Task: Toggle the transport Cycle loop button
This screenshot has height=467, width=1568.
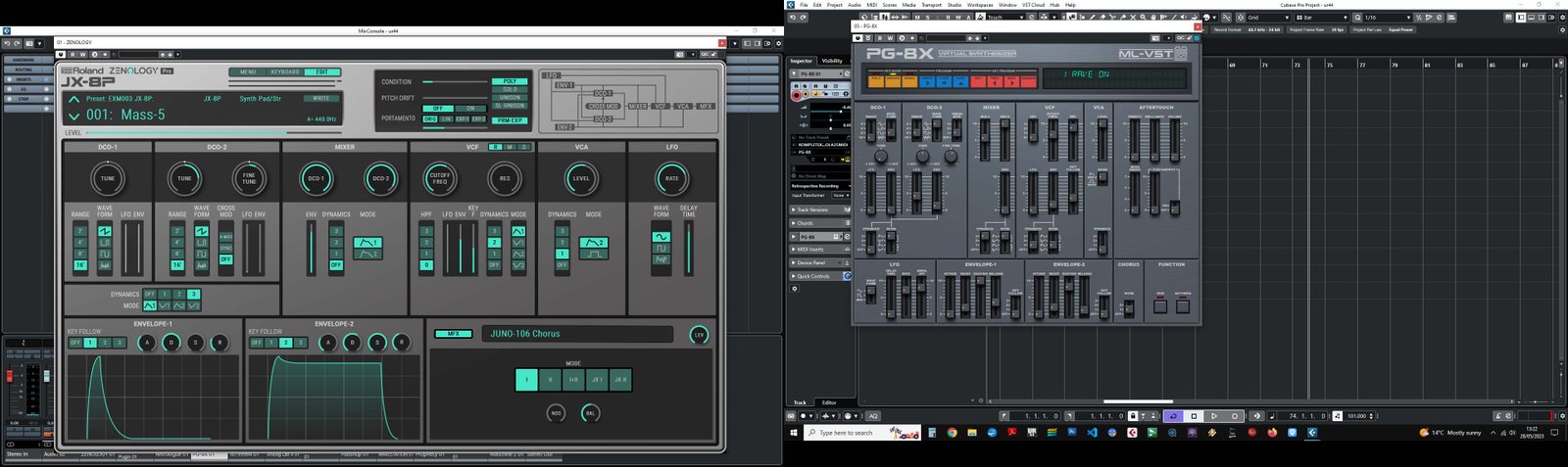Action: tap(1173, 416)
